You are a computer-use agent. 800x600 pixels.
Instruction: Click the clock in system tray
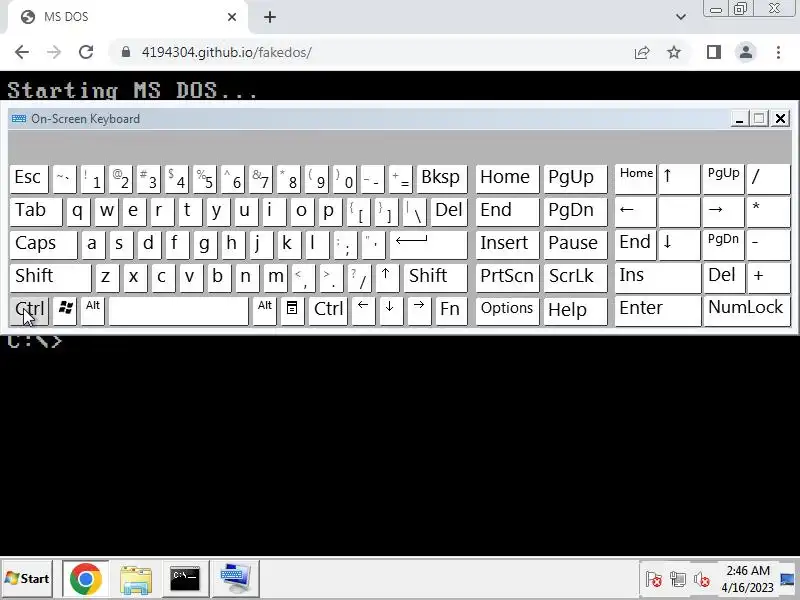747,579
